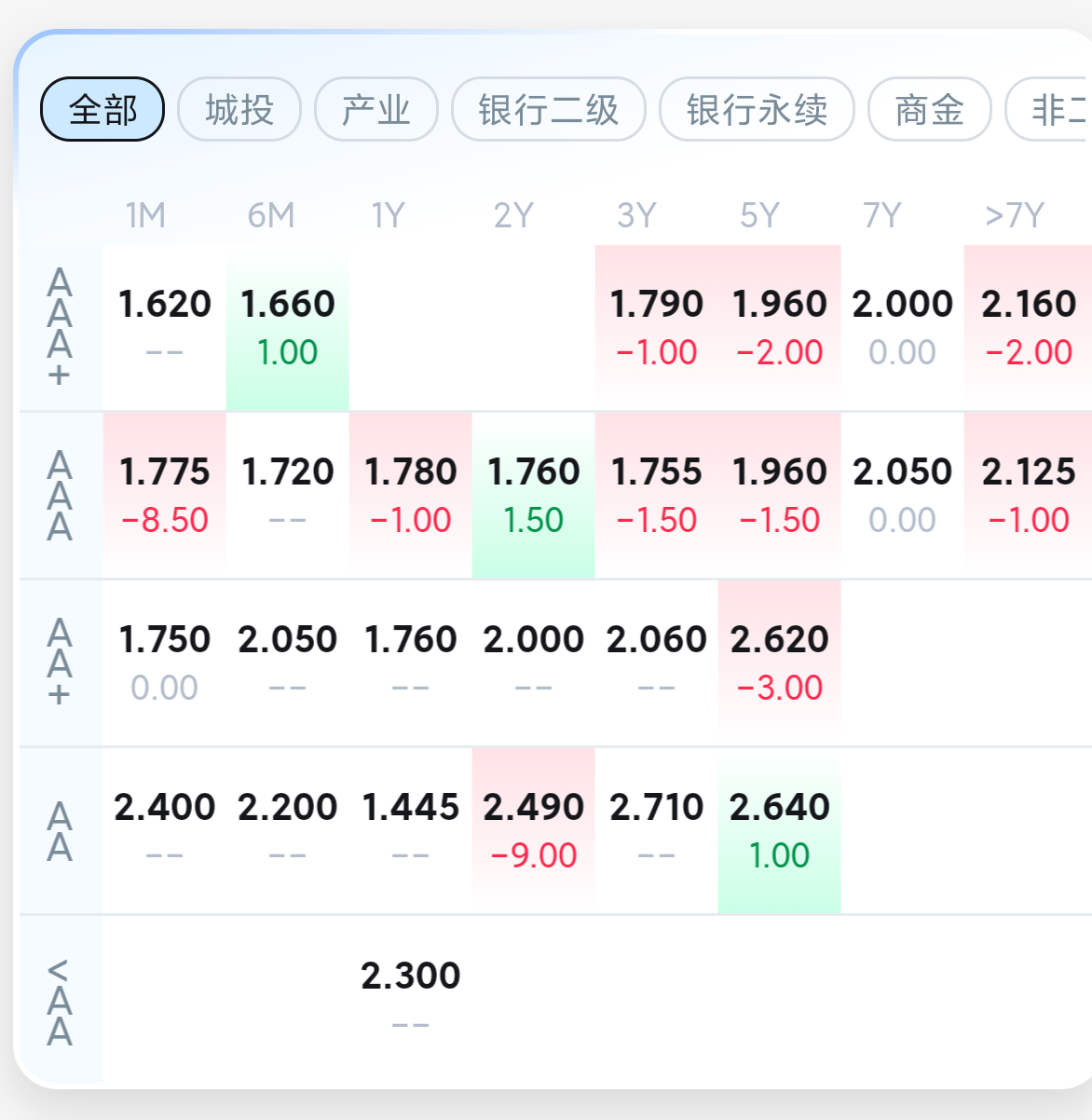The height and width of the screenshot is (1120, 1092).
Task: Click the AA 1Y cell 1.445
Action: click(x=410, y=830)
